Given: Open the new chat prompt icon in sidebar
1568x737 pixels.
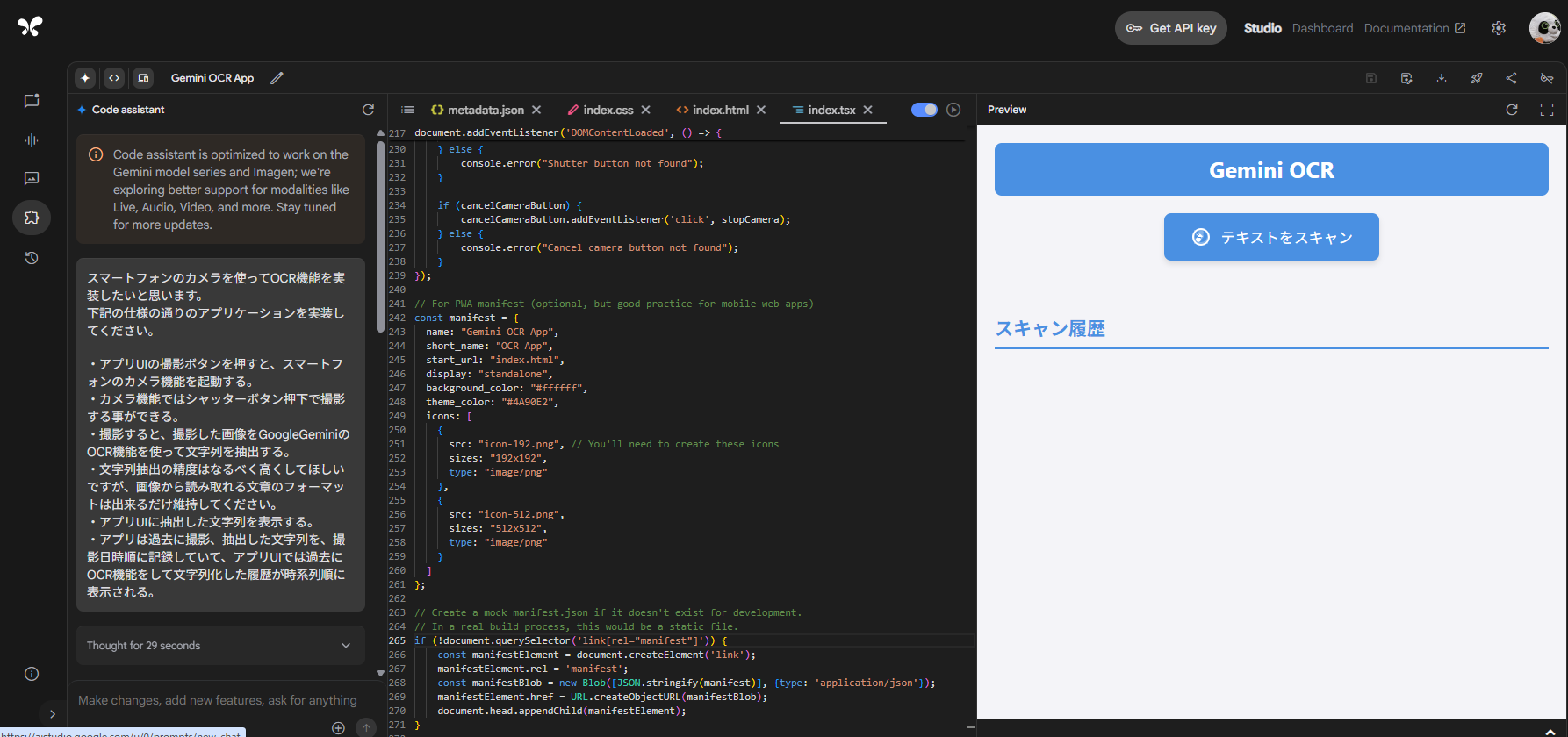Looking at the screenshot, I should (32, 101).
